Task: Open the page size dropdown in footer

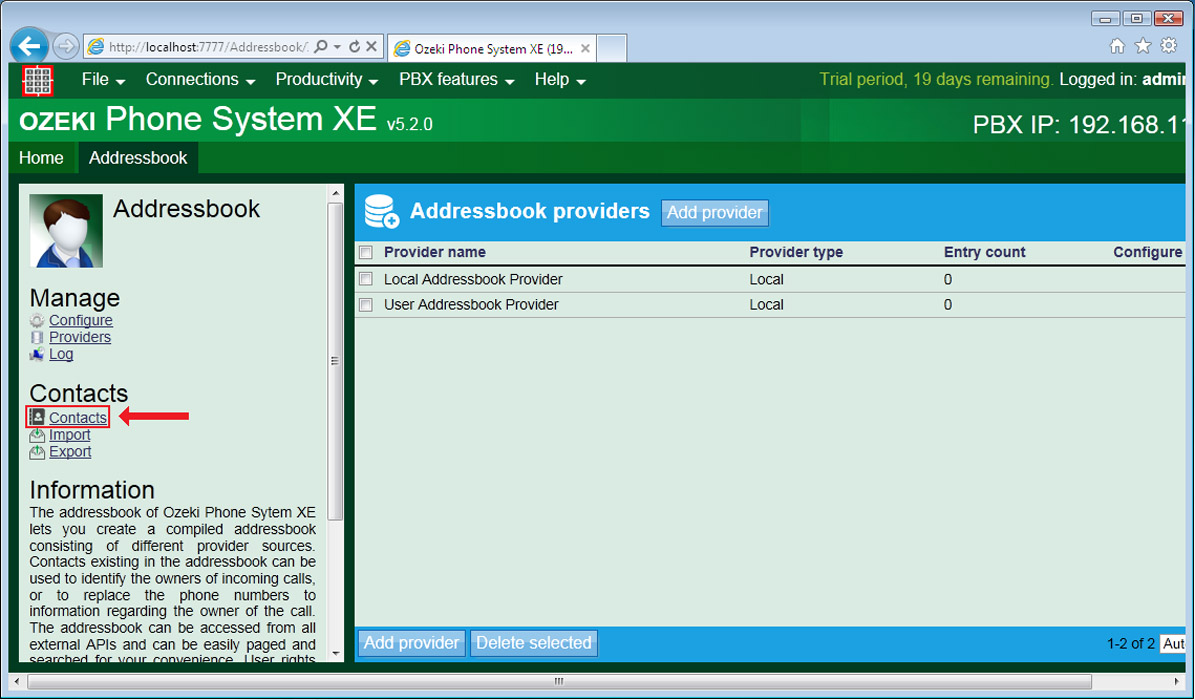Action: point(1173,644)
